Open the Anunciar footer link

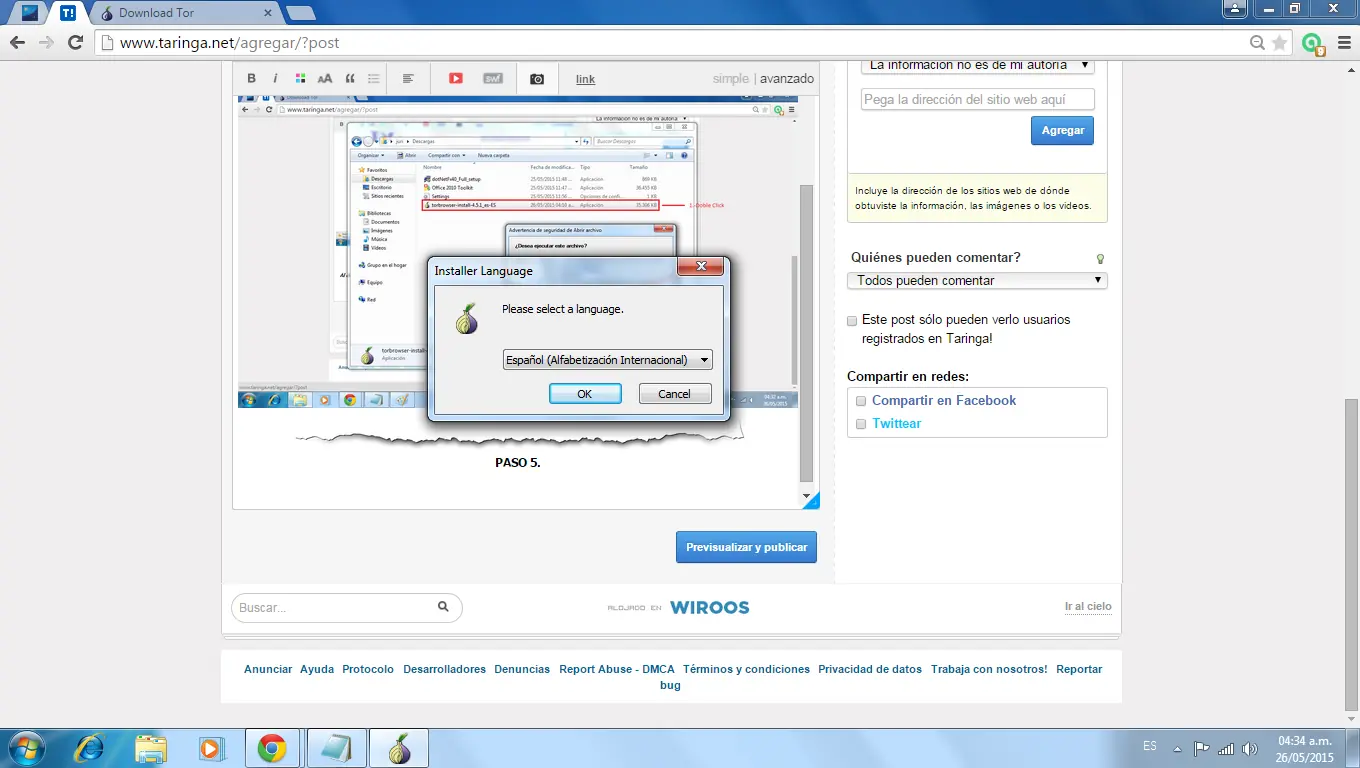268,669
